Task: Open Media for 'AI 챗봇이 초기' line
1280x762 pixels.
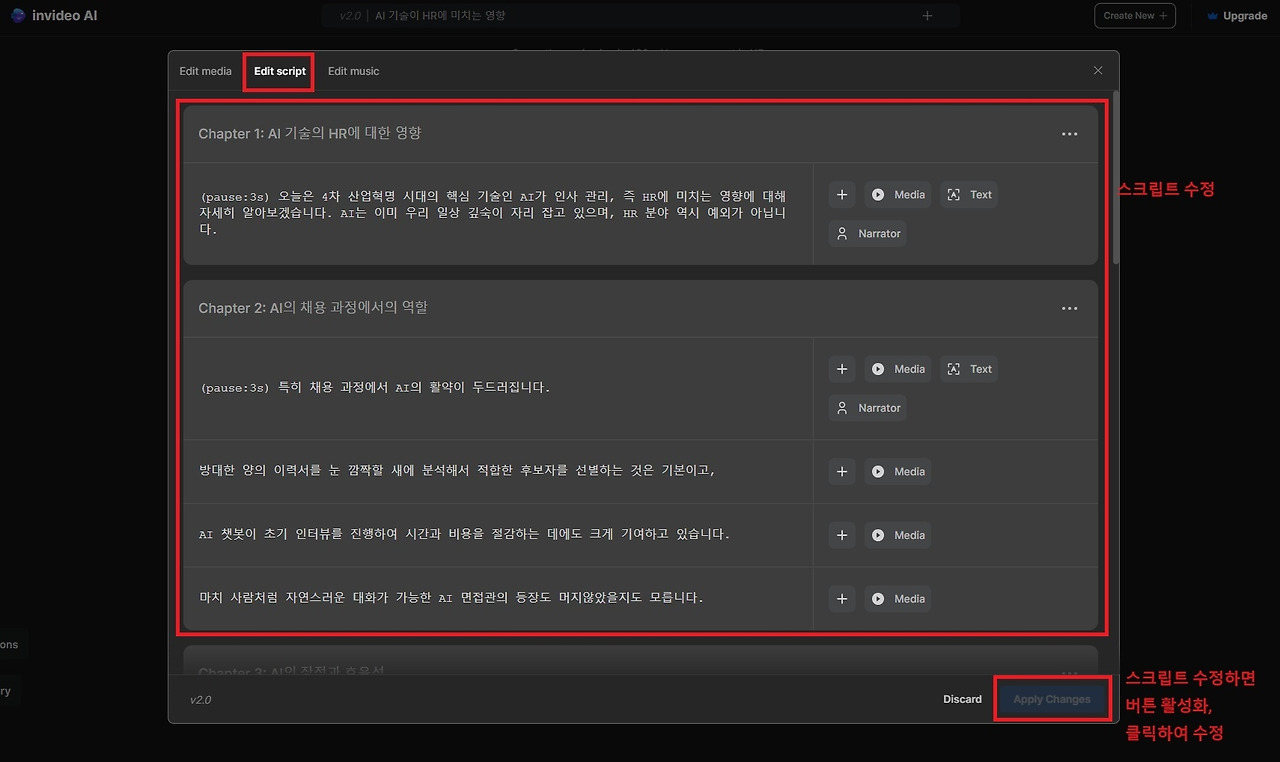Action: tap(898, 535)
